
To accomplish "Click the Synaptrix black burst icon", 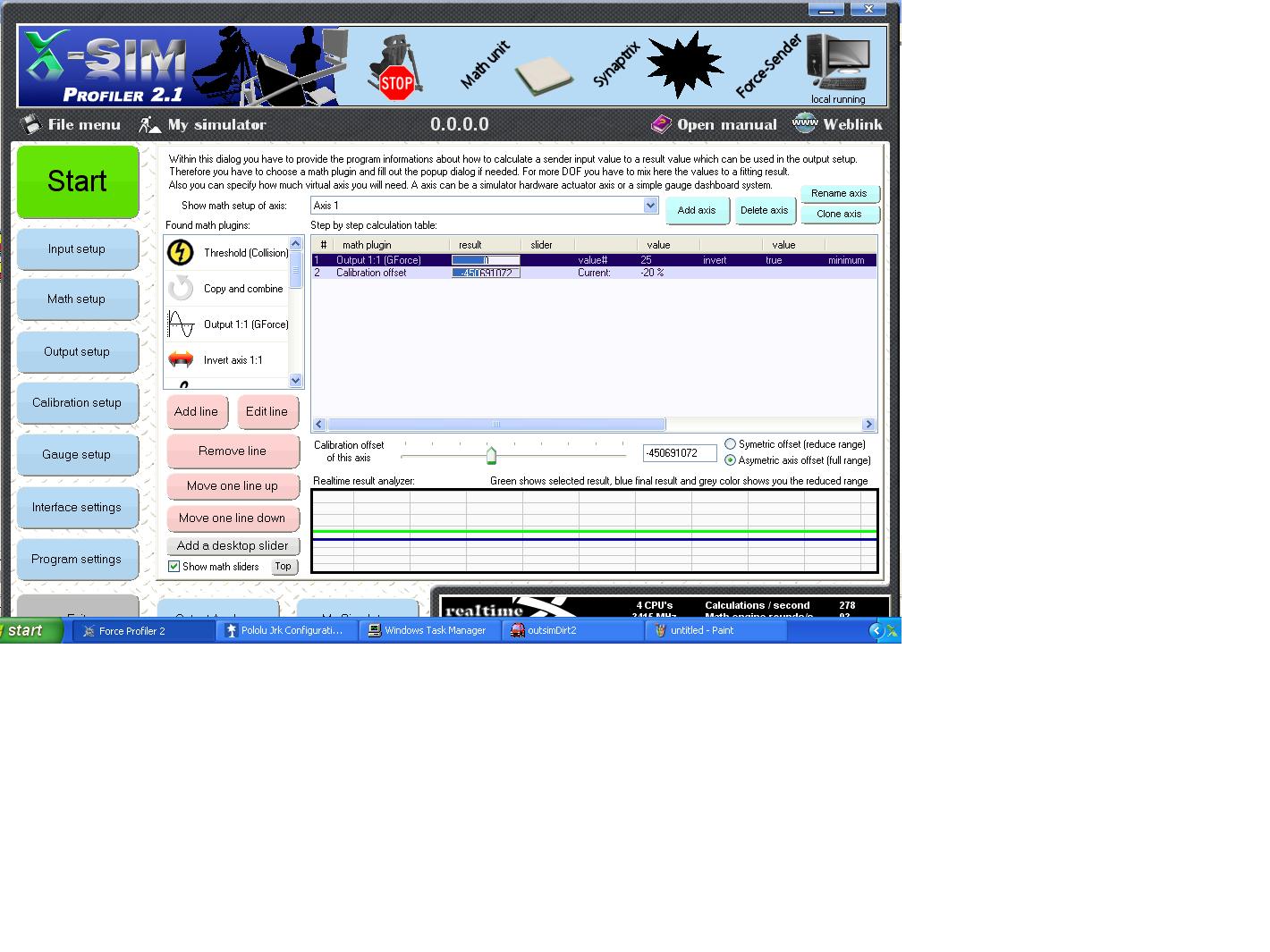I will click(x=684, y=65).
